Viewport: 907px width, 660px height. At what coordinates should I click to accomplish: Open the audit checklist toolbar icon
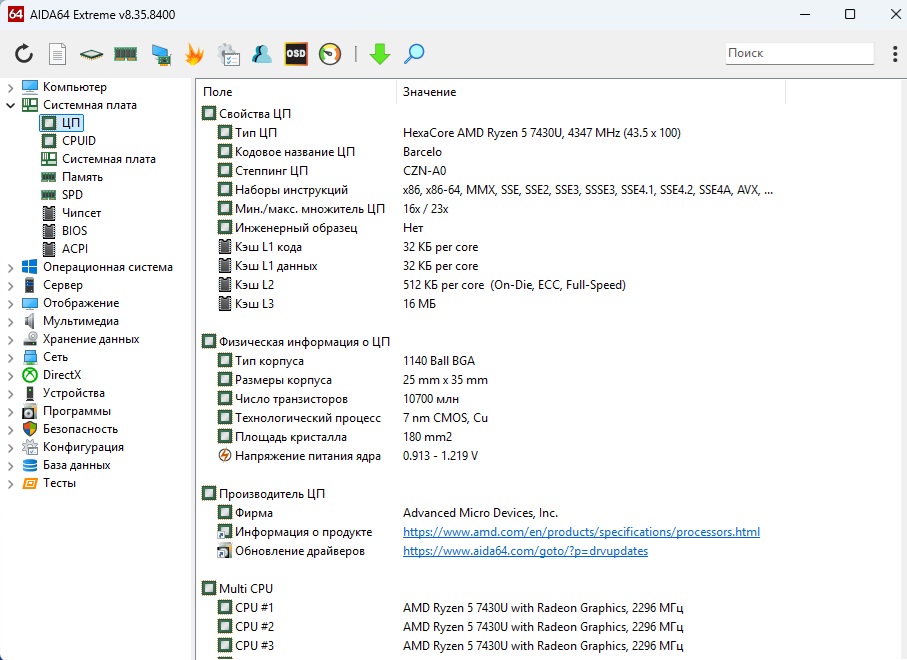228,54
